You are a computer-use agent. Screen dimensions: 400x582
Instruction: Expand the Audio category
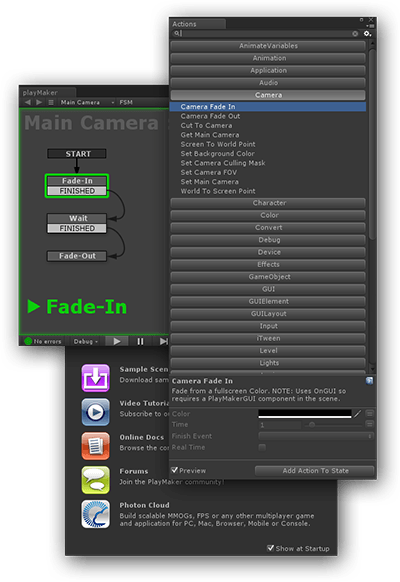pyautogui.click(x=268, y=83)
